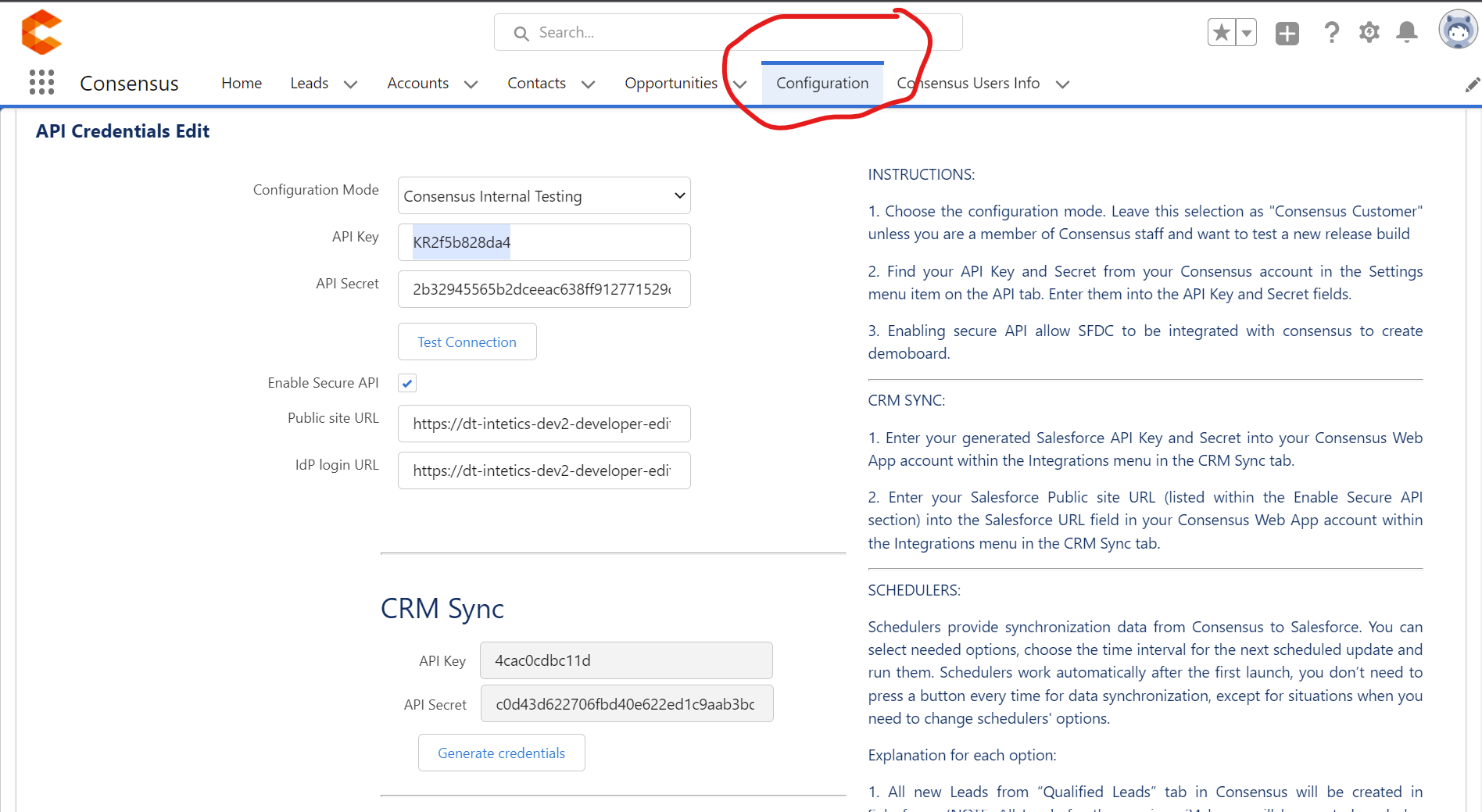Image resolution: width=1482 pixels, height=812 pixels.
Task: Click the API Credentials Edit heading
Action: click(123, 131)
